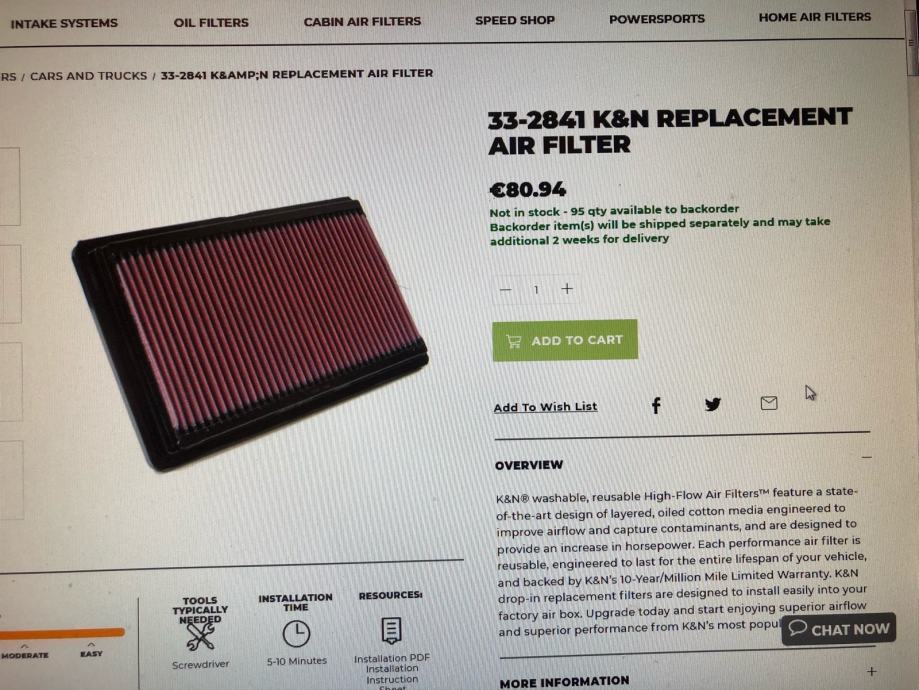Image resolution: width=919 pixels, height=690 pixels.
Task: Increase quantity with the plus button
Action: pos(567,288)
